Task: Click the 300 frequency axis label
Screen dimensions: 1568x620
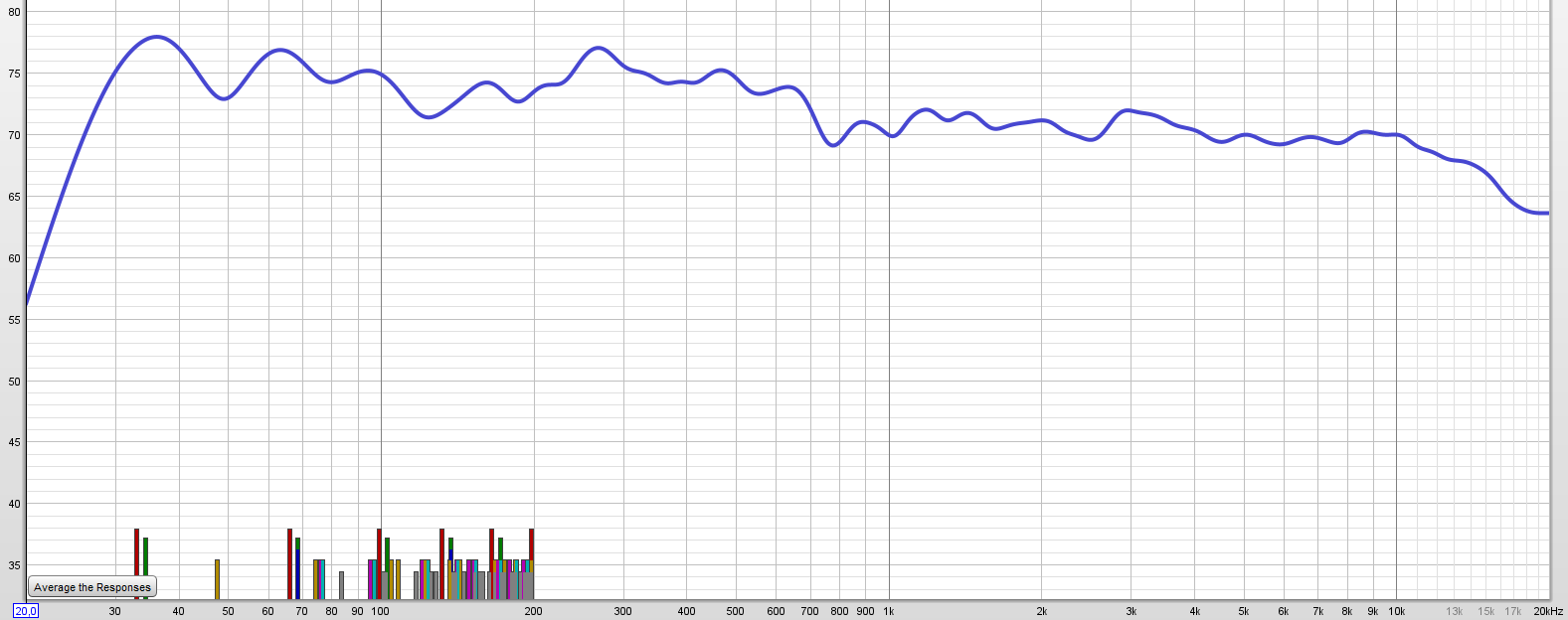Action: (x=623, y=611)
